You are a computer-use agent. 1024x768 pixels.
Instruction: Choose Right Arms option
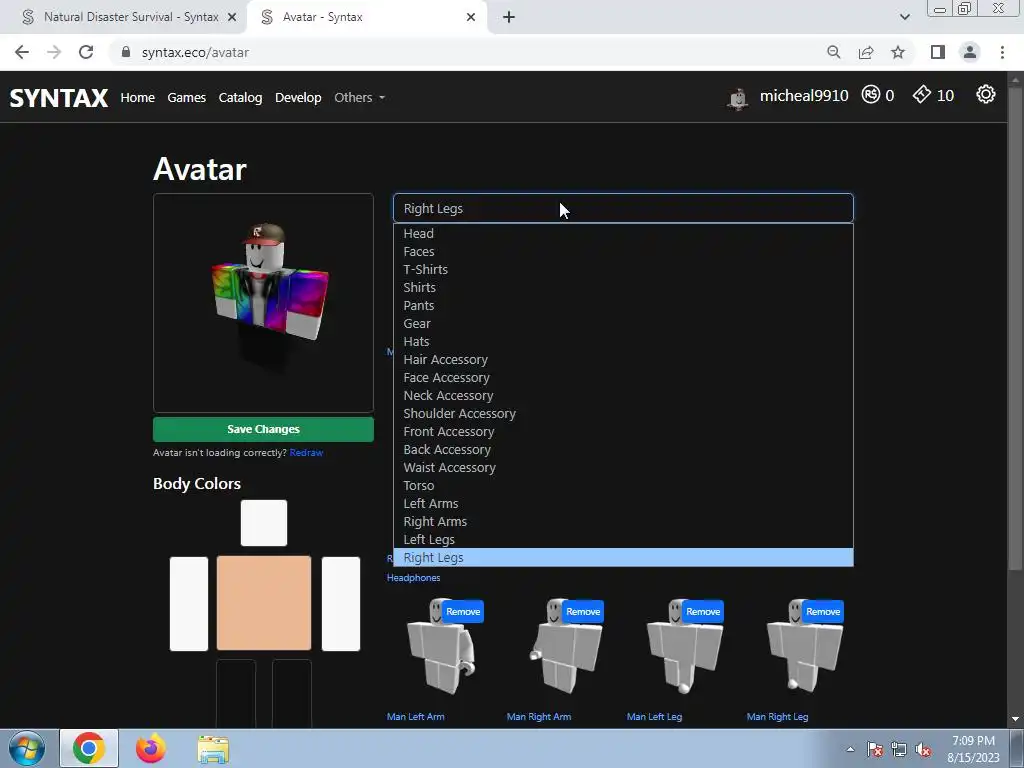(x=623, y=521)
